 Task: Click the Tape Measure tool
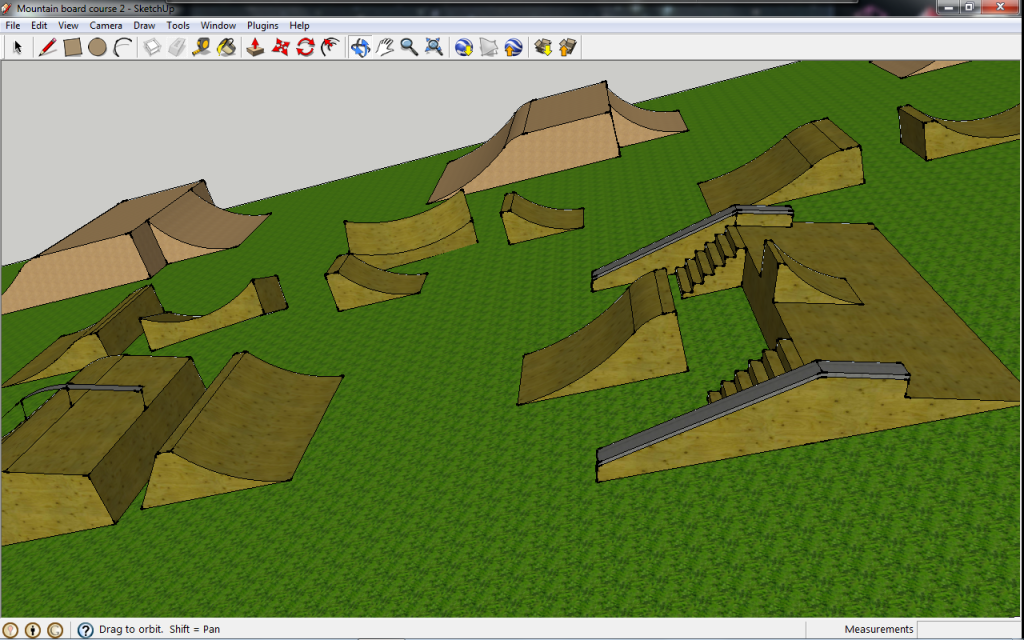coord(202,47)
